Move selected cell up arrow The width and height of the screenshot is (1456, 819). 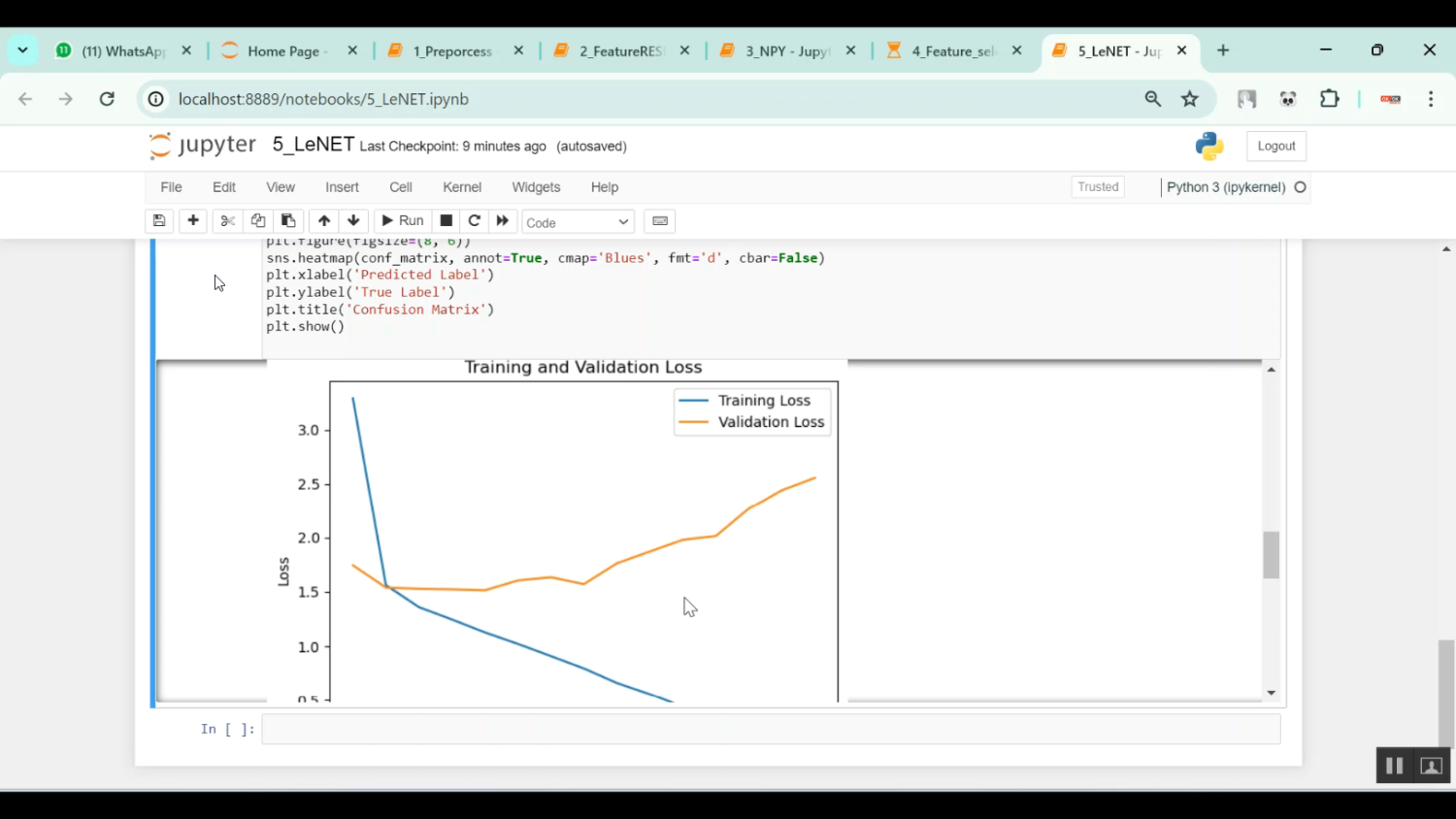[324, 221]
